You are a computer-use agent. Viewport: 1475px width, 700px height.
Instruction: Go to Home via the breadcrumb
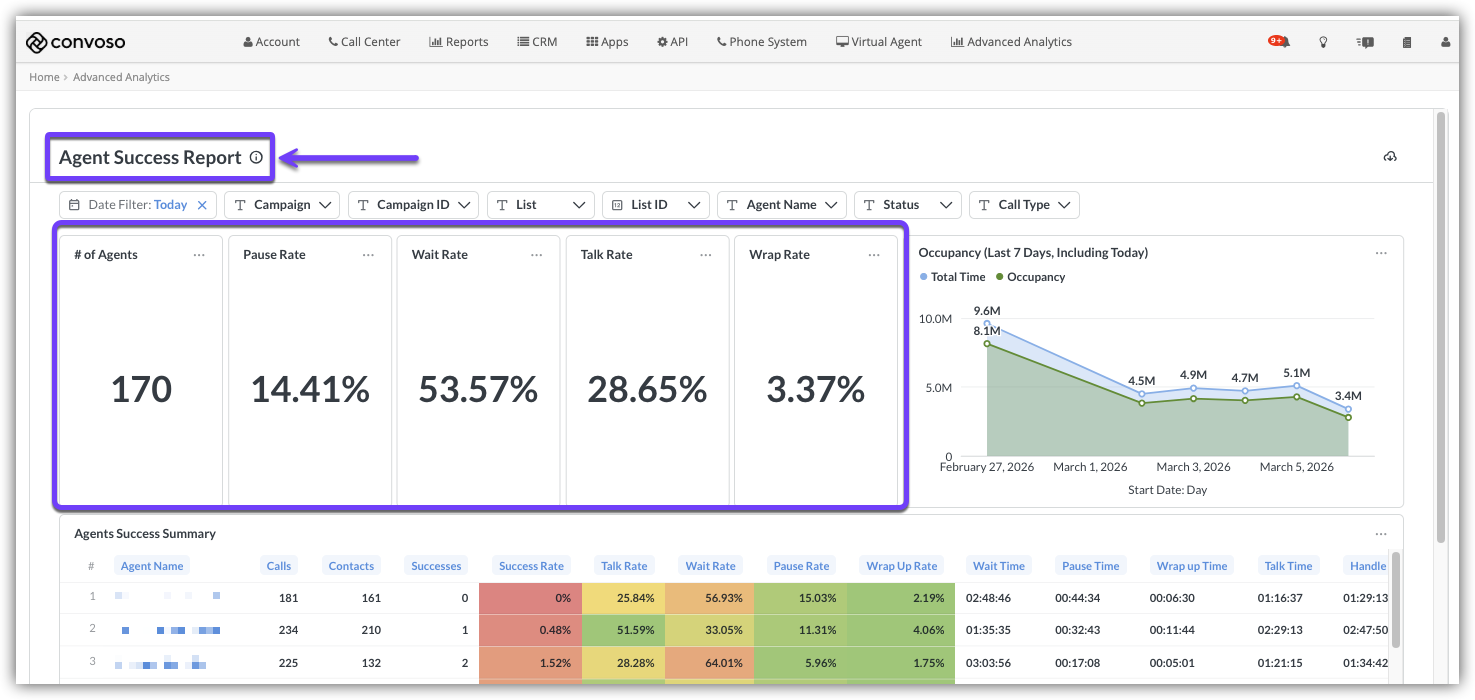(44, 77)
